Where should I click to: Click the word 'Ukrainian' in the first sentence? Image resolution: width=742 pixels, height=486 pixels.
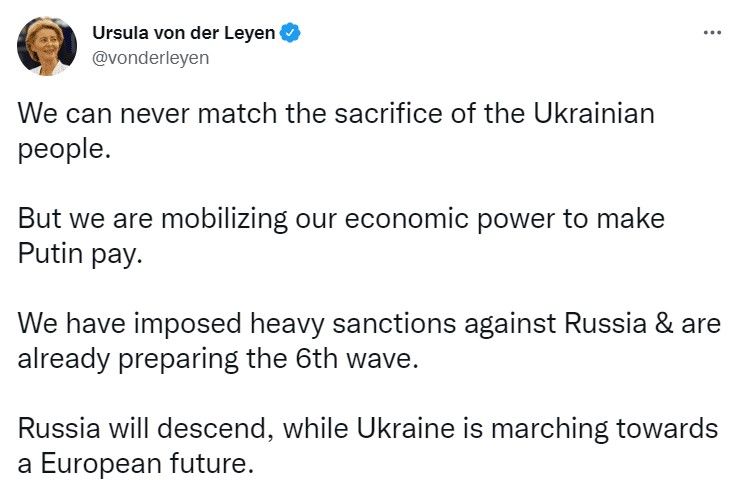pos(594,114)
